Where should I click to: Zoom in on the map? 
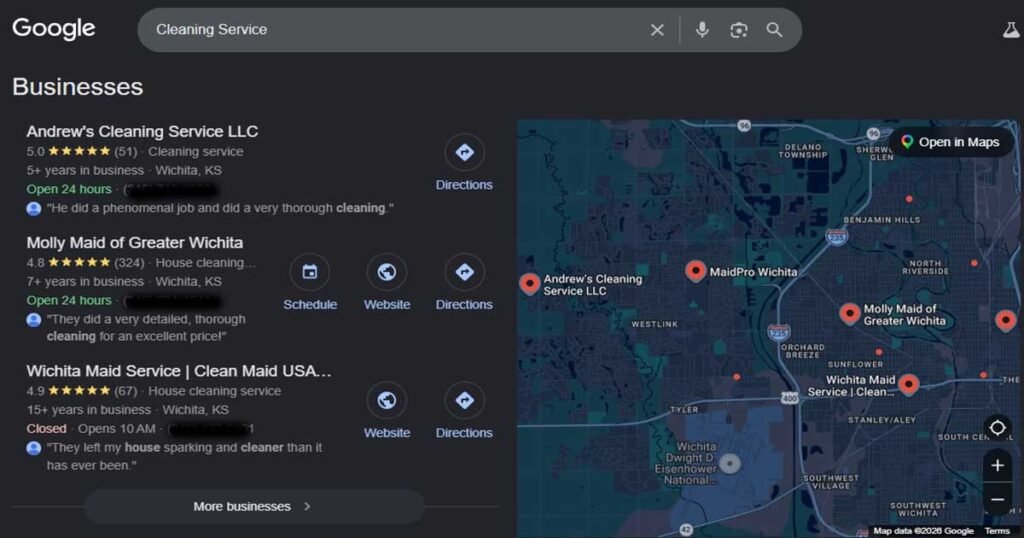pos(997,466)
